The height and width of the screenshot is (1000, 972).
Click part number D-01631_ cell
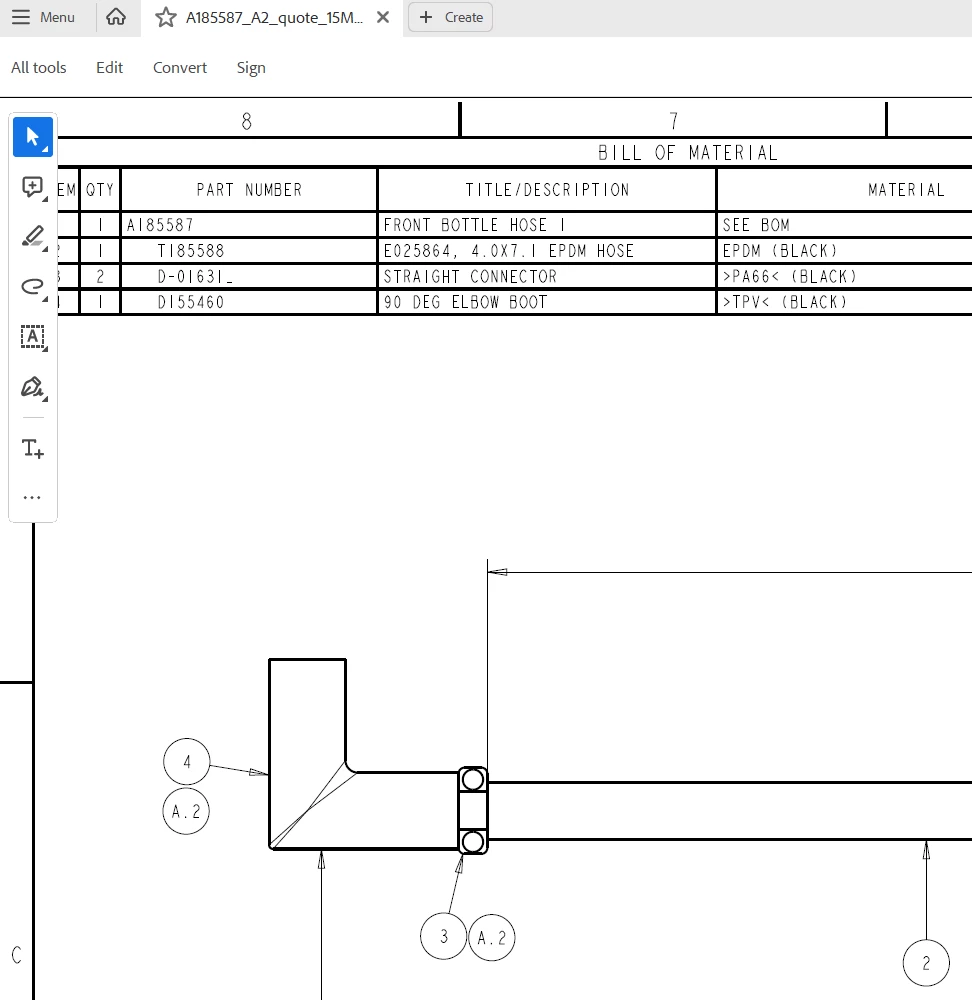pos(249,276)
